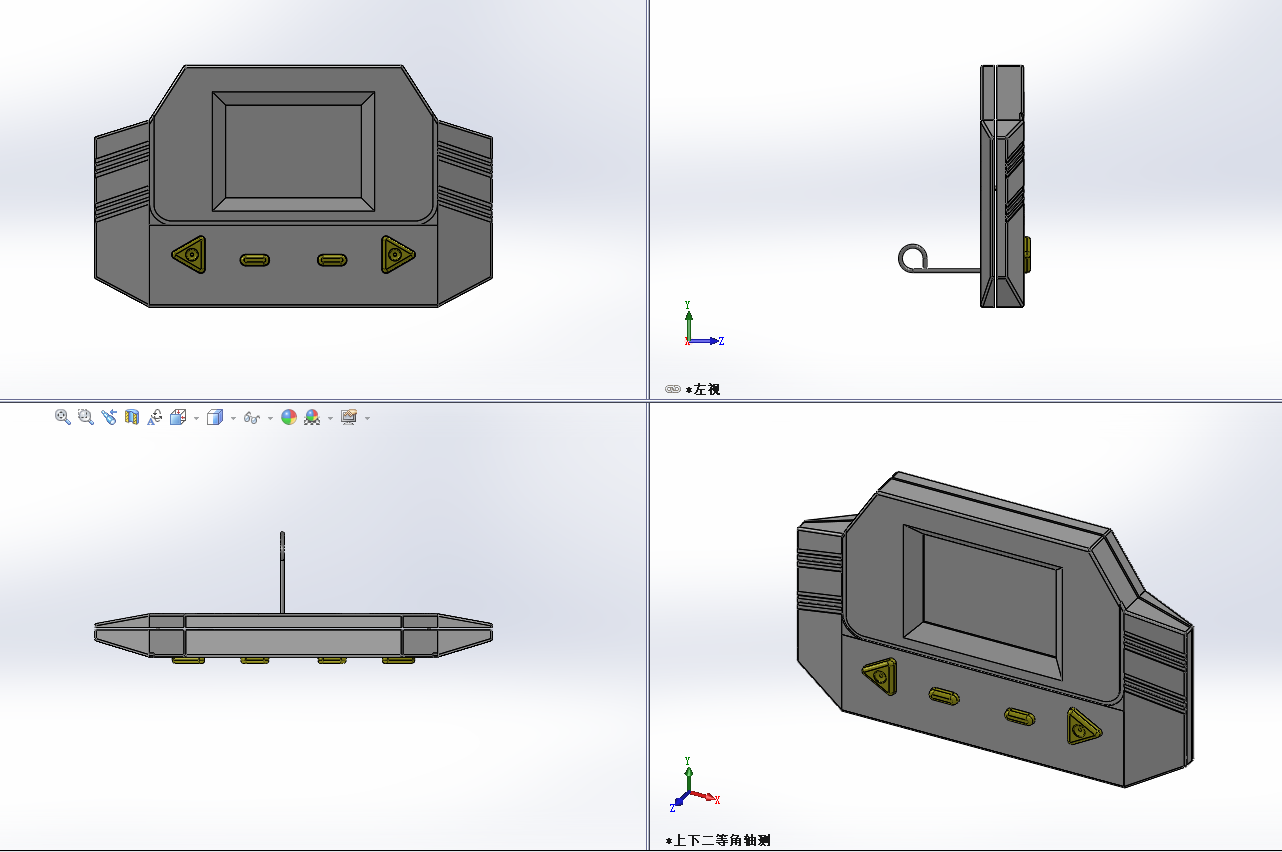Click the *上下二等角轴测 view label
The height and width of the screenshot is (852, 1282).
[718, 841]
